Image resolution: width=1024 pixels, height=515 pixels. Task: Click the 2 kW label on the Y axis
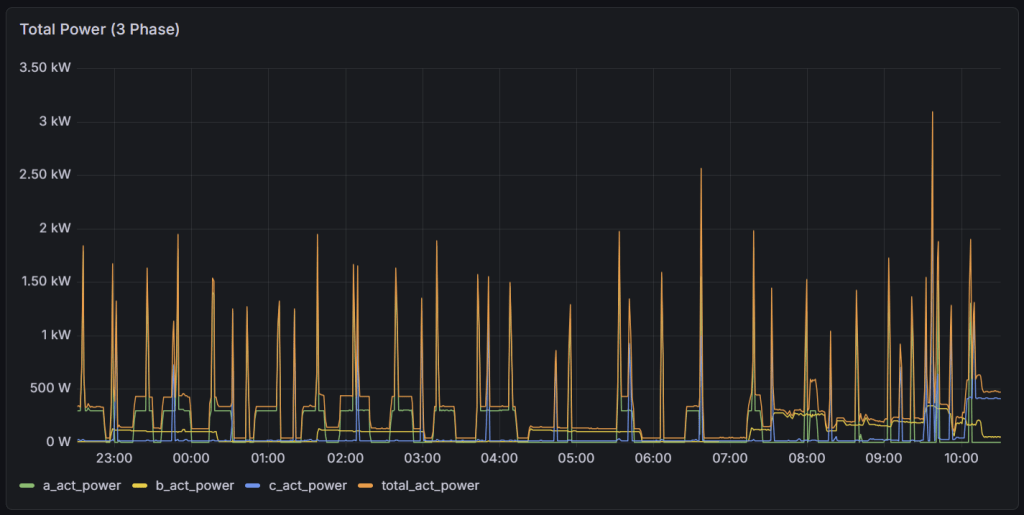pyautogui.click(x=55, y=228)
